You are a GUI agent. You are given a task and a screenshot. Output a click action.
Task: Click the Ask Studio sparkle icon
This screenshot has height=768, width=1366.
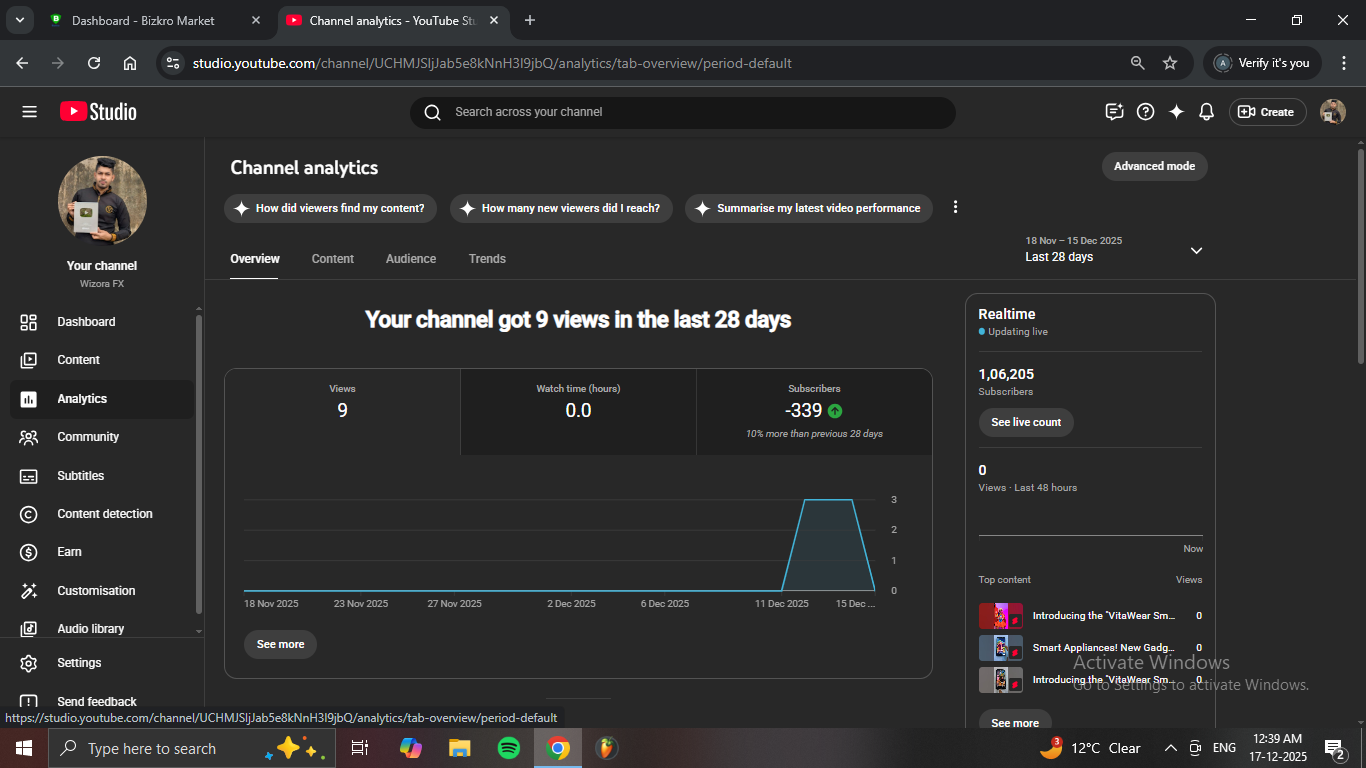tap(1176, 112)
